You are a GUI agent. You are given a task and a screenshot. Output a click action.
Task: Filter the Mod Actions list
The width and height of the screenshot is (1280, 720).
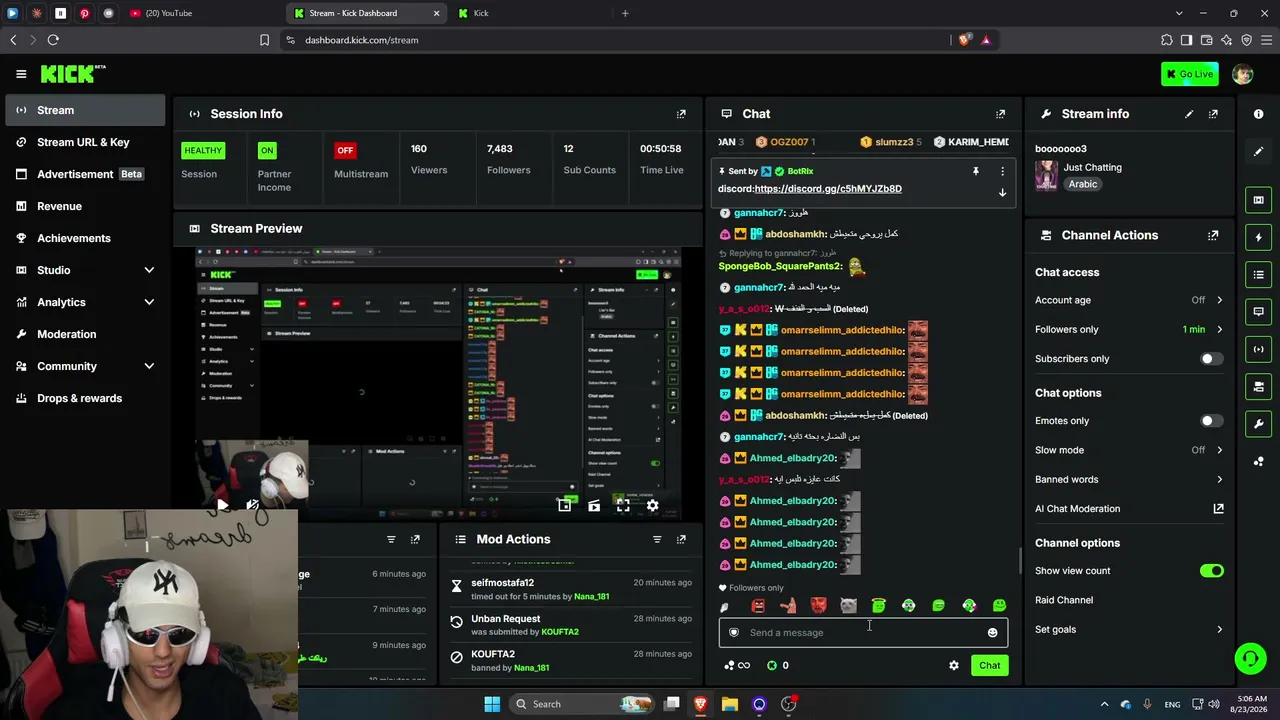657,539
